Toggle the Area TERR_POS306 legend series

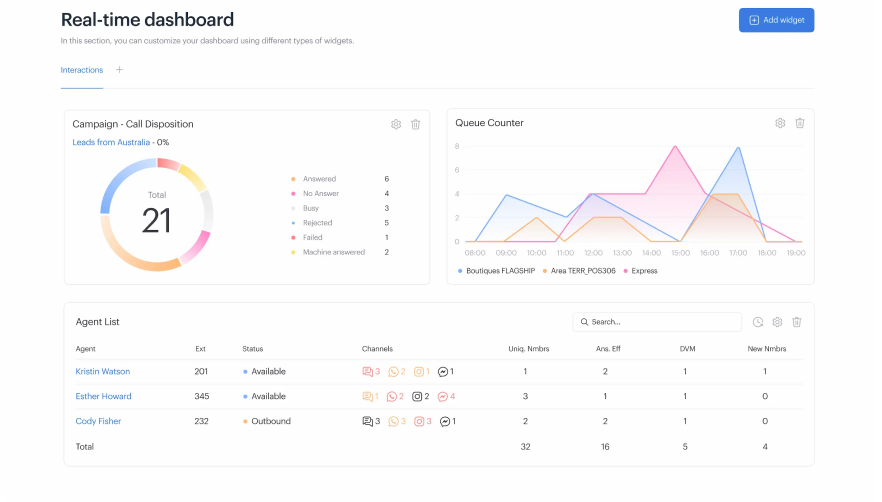tap(580, 271)
